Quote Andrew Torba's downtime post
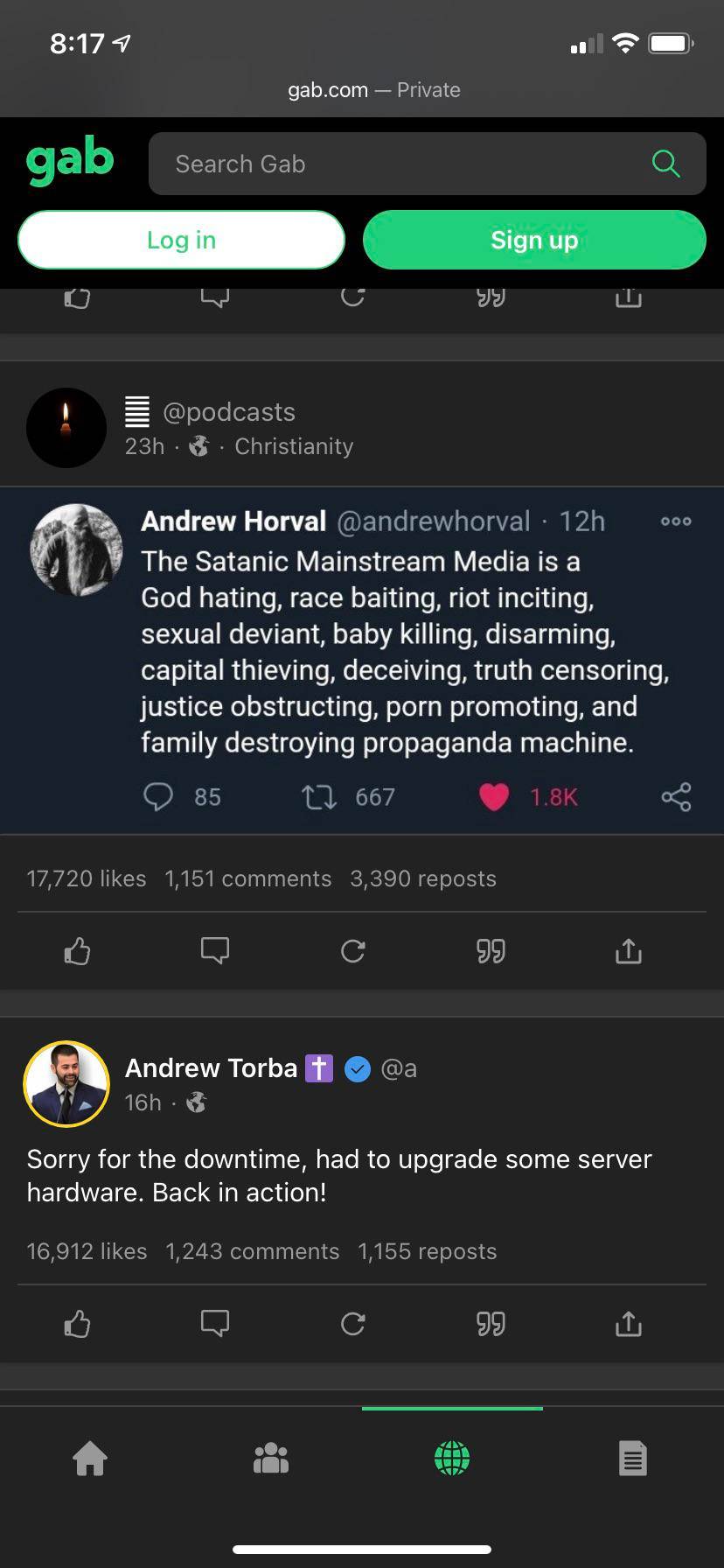 pyautogui.click(x=491, y=1324)
